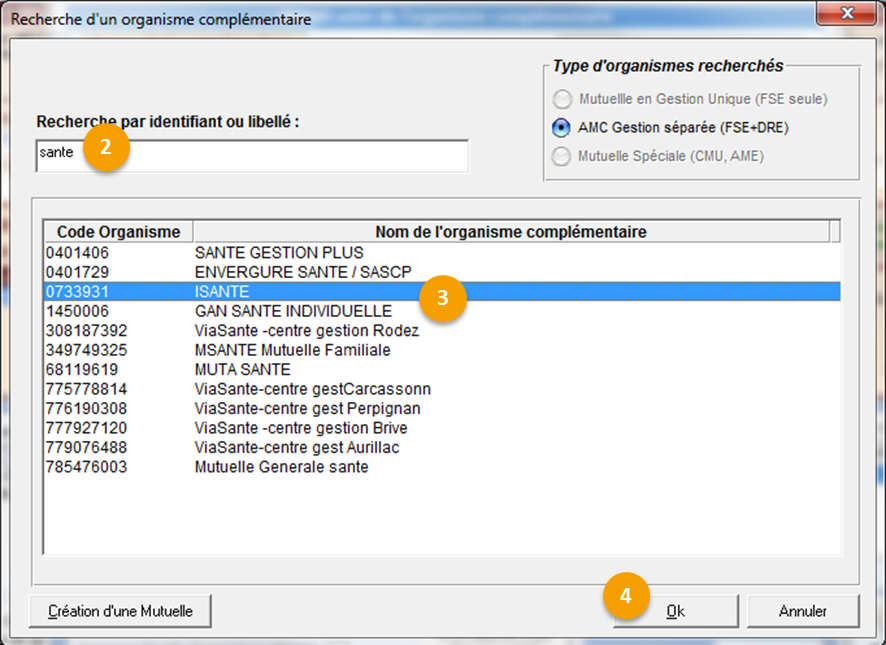886x645 pixels.
Task: Select Mutuelle en Gestion Unique radio button
Action: pyautogui.click(x=563, y=99)
